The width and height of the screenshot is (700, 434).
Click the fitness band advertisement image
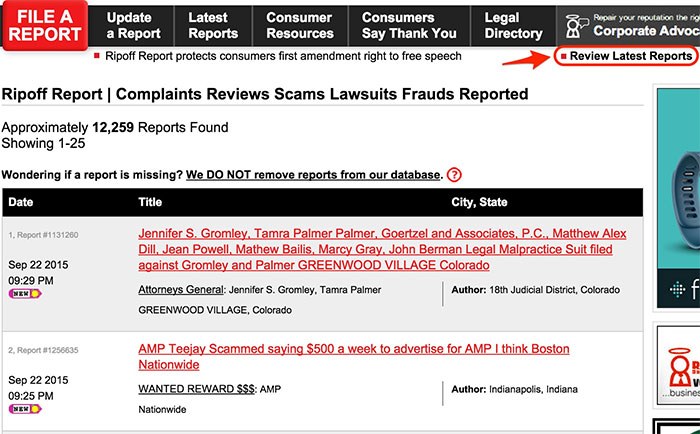click(679, 198)
